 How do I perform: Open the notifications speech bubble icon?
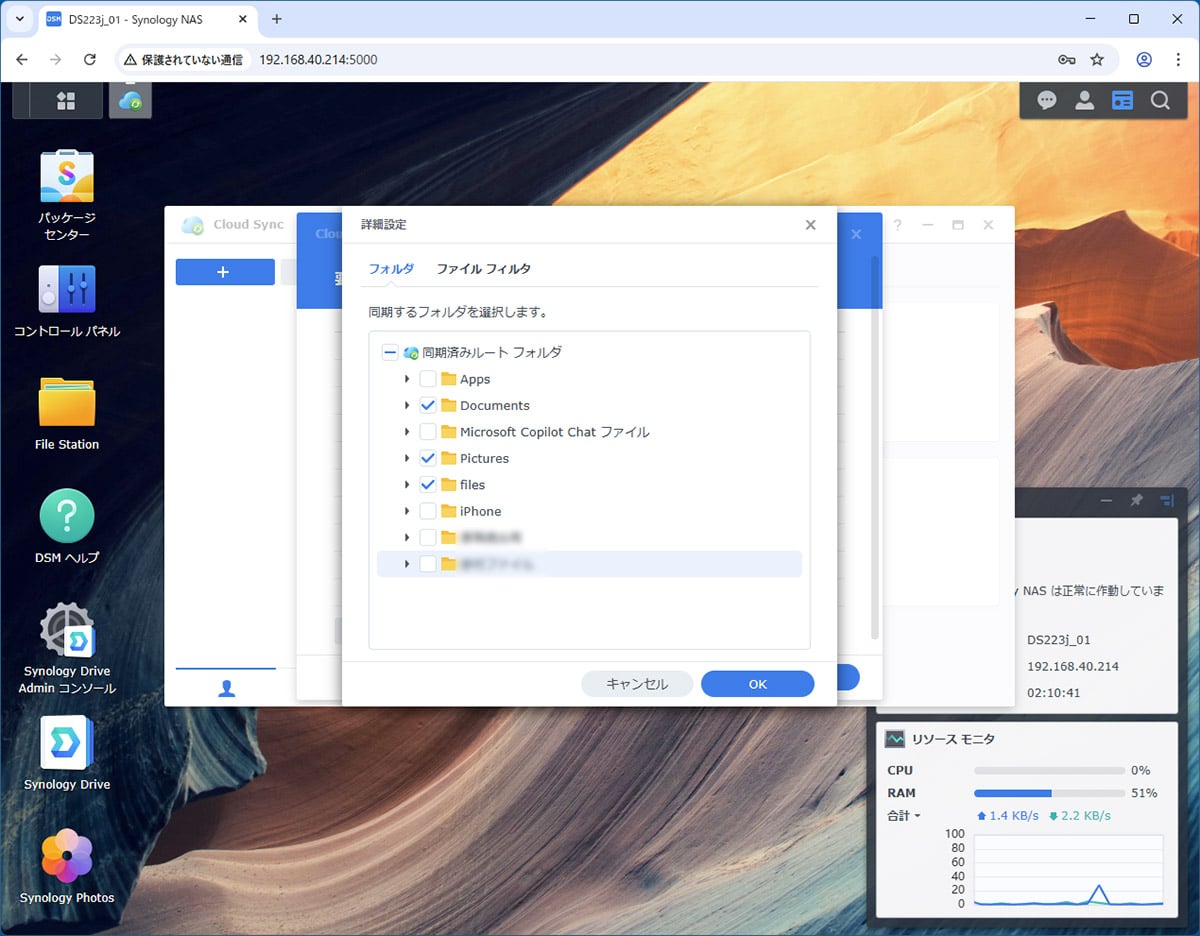point(1047,101)
